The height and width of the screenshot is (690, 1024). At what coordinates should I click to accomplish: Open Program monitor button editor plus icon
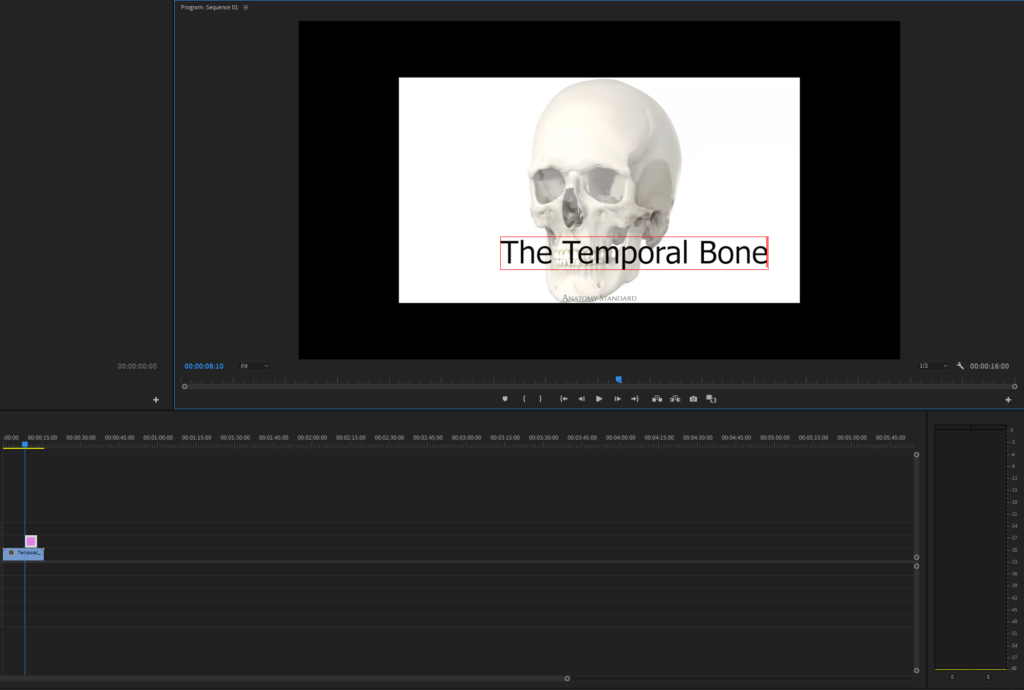coord(1008,400)
